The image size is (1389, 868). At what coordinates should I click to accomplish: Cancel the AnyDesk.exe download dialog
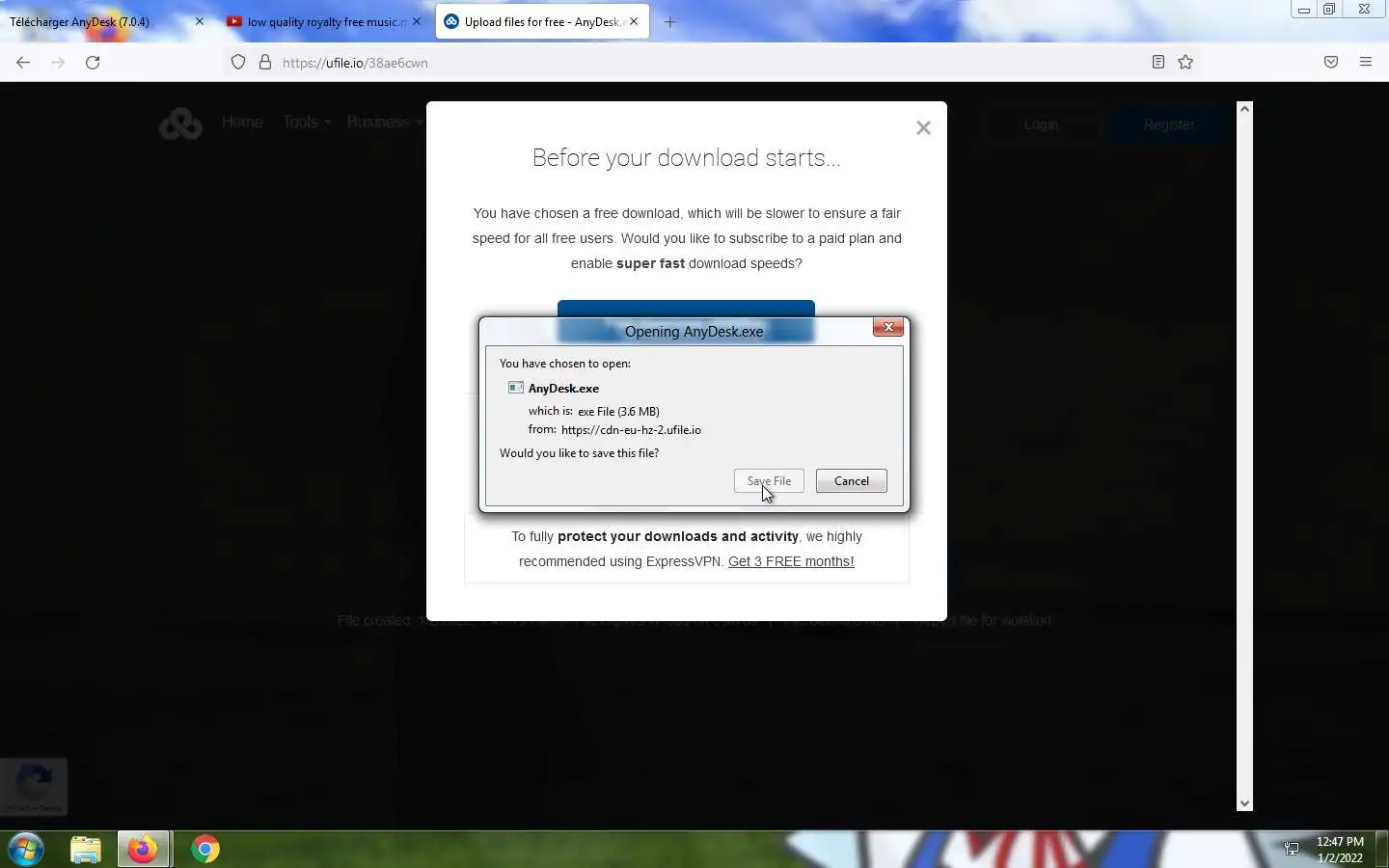click(x=851, y=481)
